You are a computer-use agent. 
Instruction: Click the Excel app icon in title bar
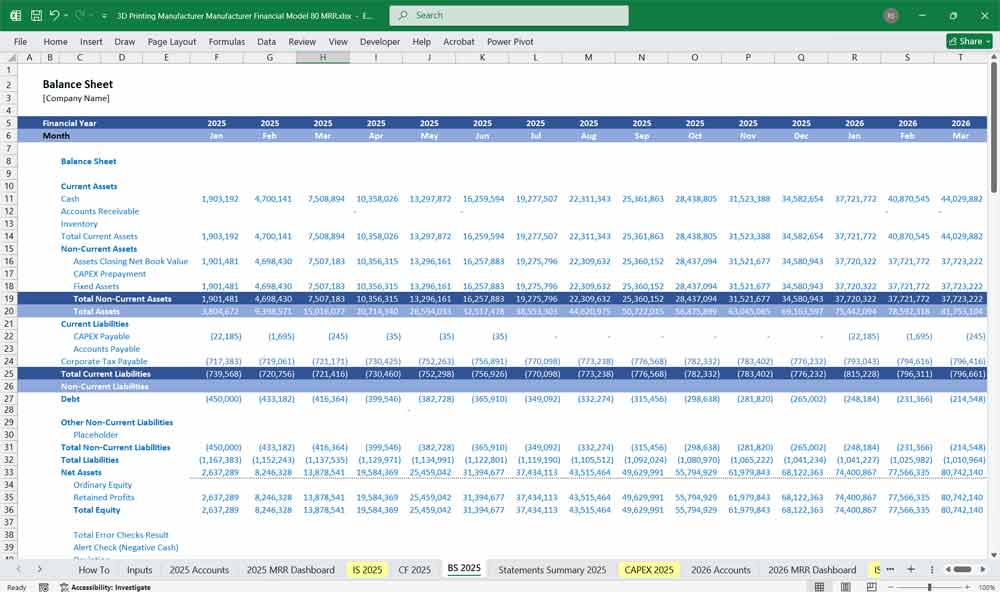pos(15,15)
